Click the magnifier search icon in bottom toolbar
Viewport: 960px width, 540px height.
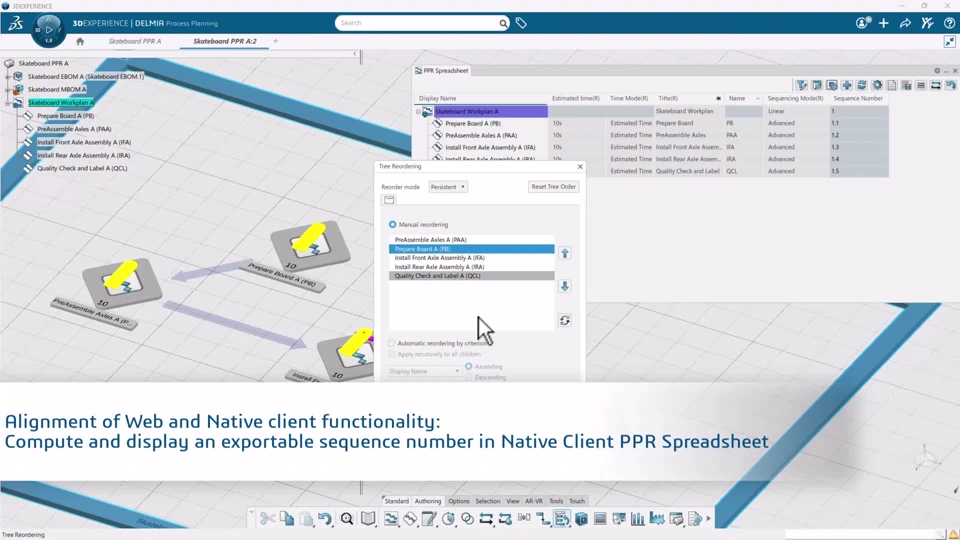[x=347, y=519]
